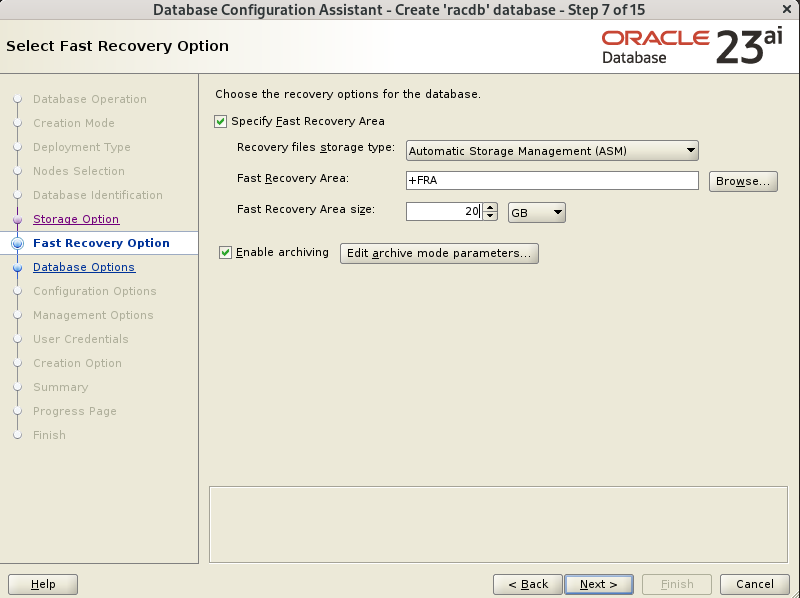Click the Nodes Selection step label
This screenshot has width=800, height=598.
pos(79,171)
